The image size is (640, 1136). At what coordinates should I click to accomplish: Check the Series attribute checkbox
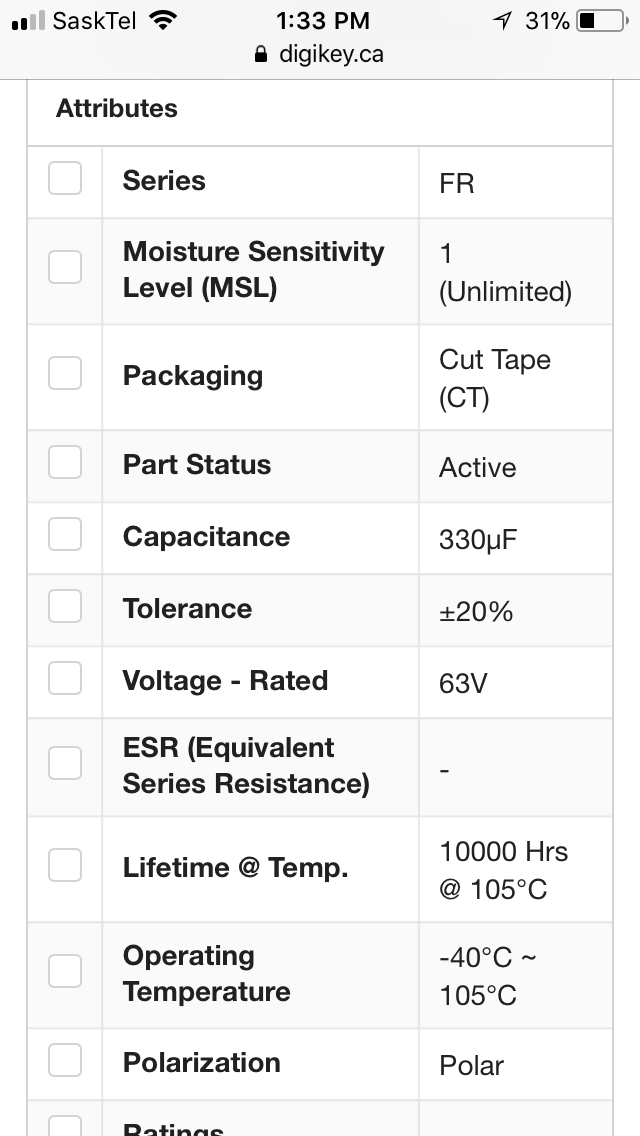(65, 178)
